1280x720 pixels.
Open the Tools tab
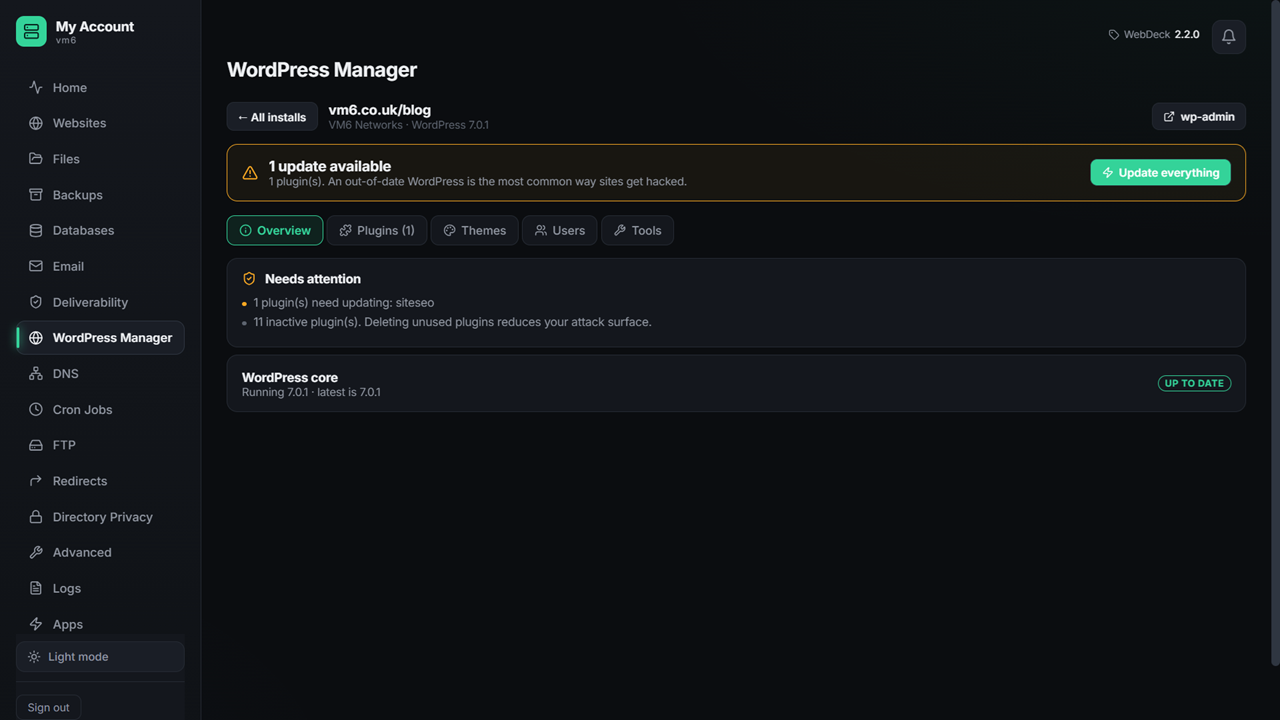638,230
